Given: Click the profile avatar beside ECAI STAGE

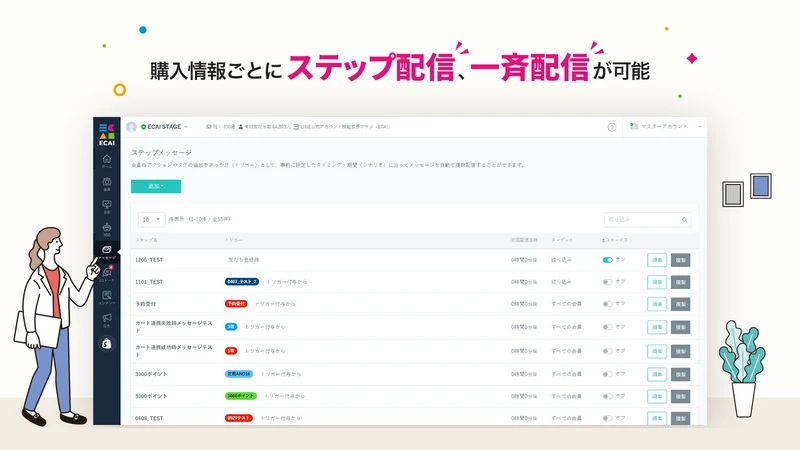Looking at the screenshot, I should (x=132, y=127).
